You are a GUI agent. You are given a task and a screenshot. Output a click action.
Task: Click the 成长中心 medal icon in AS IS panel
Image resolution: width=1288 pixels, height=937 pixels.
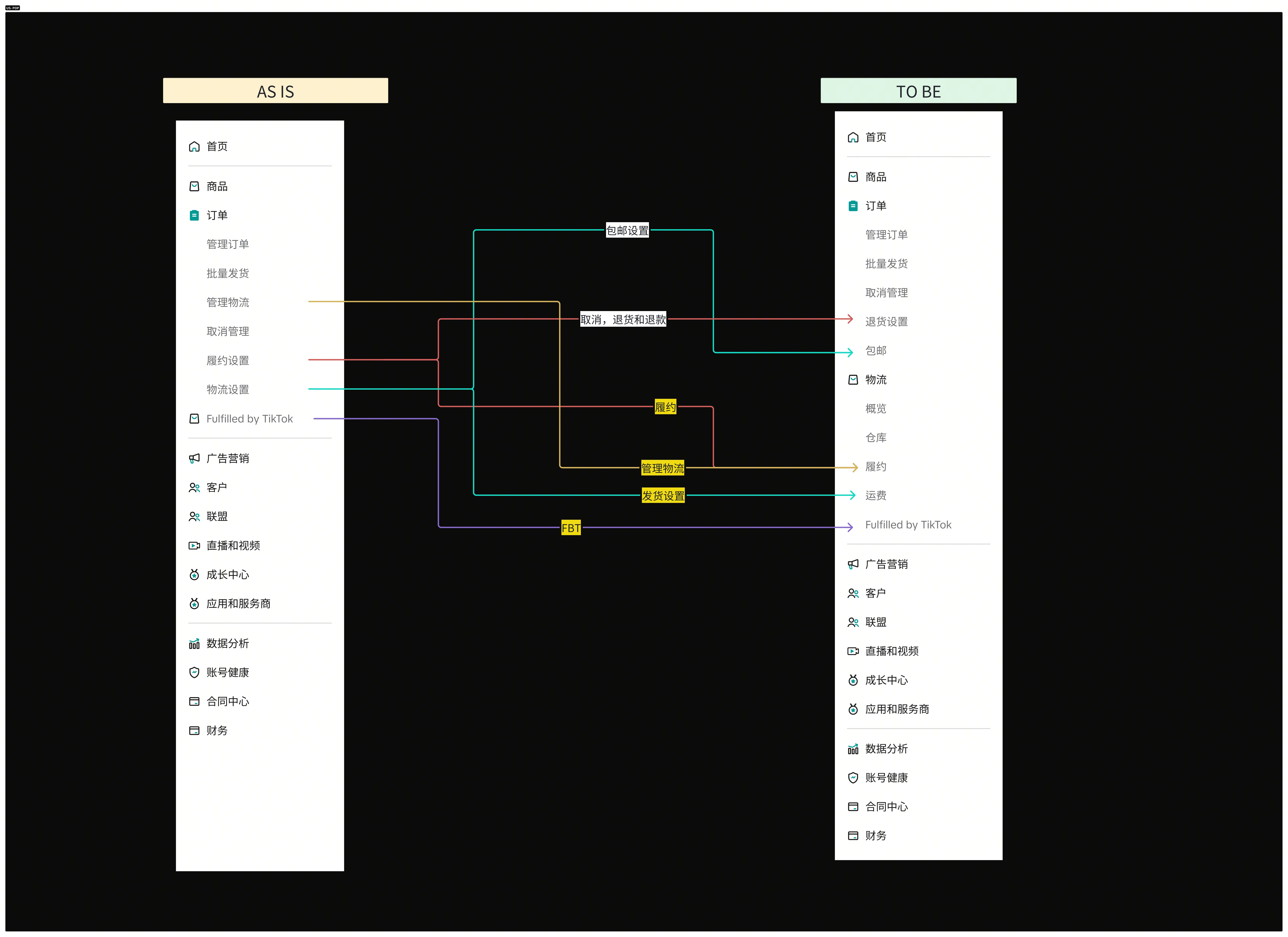pos(194,575)
